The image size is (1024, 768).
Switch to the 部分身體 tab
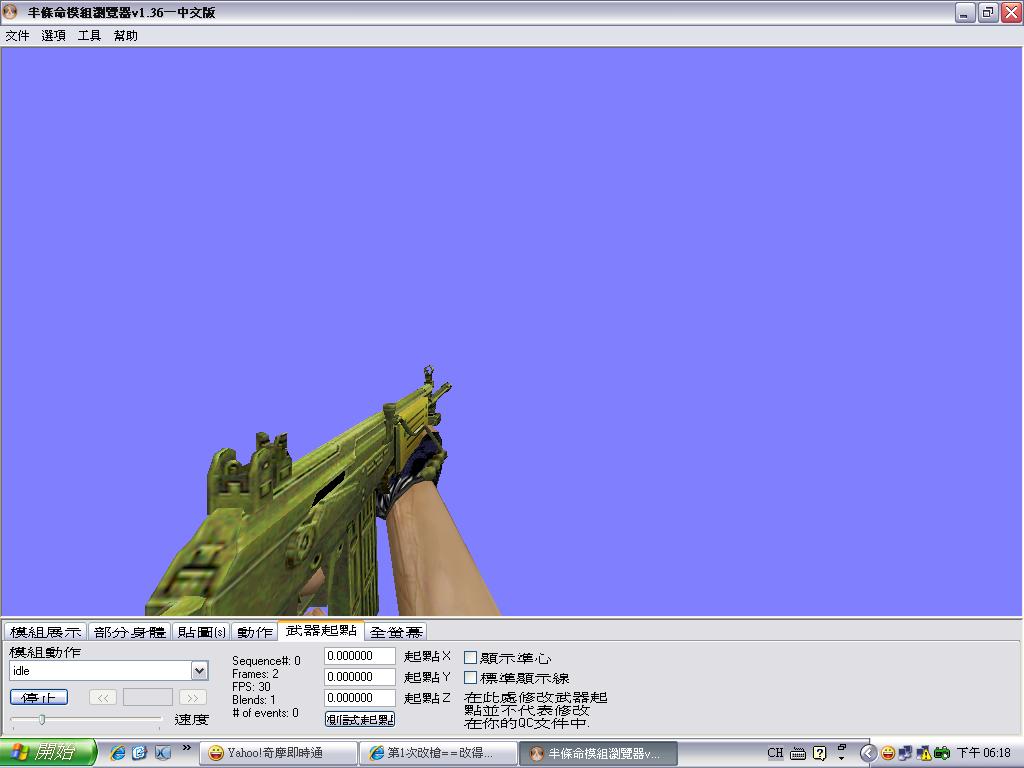(129, 632)
